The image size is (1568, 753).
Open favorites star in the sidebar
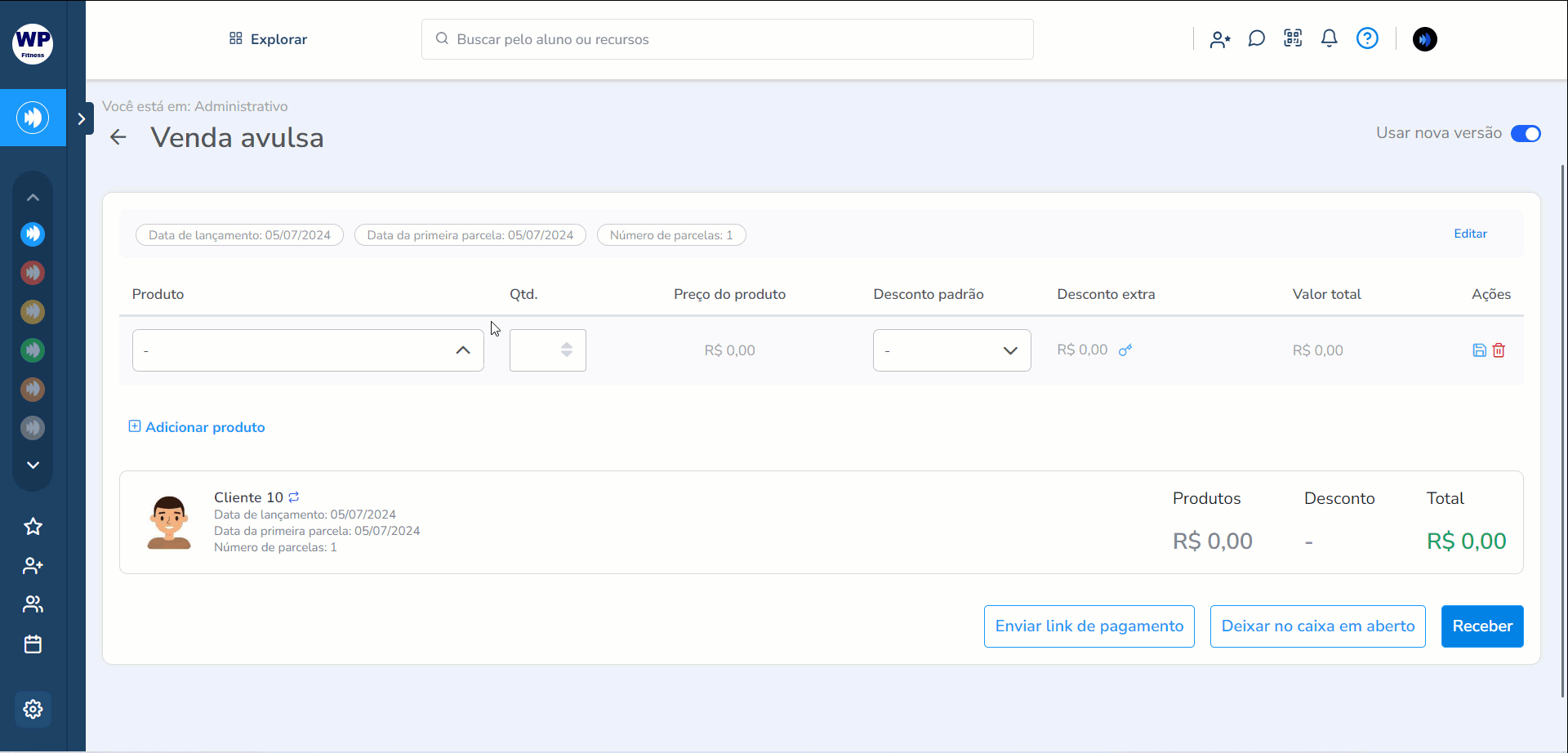click(x=33, y=527)
